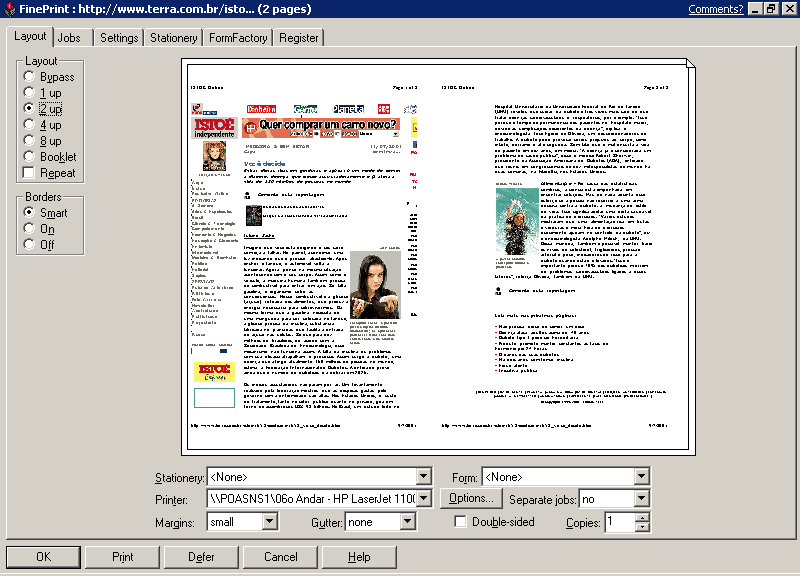Open the Margins dropdown
Viewport: 800px width, 576px height.
(269, 522)
